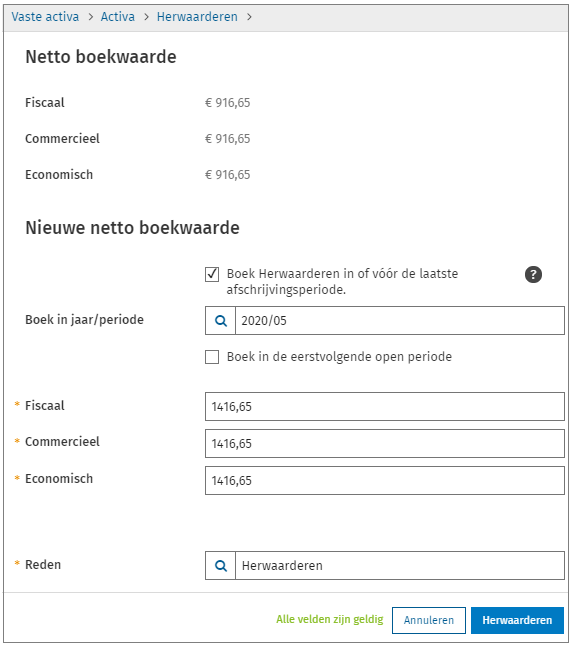Image resolution: width=574 pixels, height=647 pixels.
Task: Click the chevron after Vaste activa breadcrumb
Action: (90, 17)
